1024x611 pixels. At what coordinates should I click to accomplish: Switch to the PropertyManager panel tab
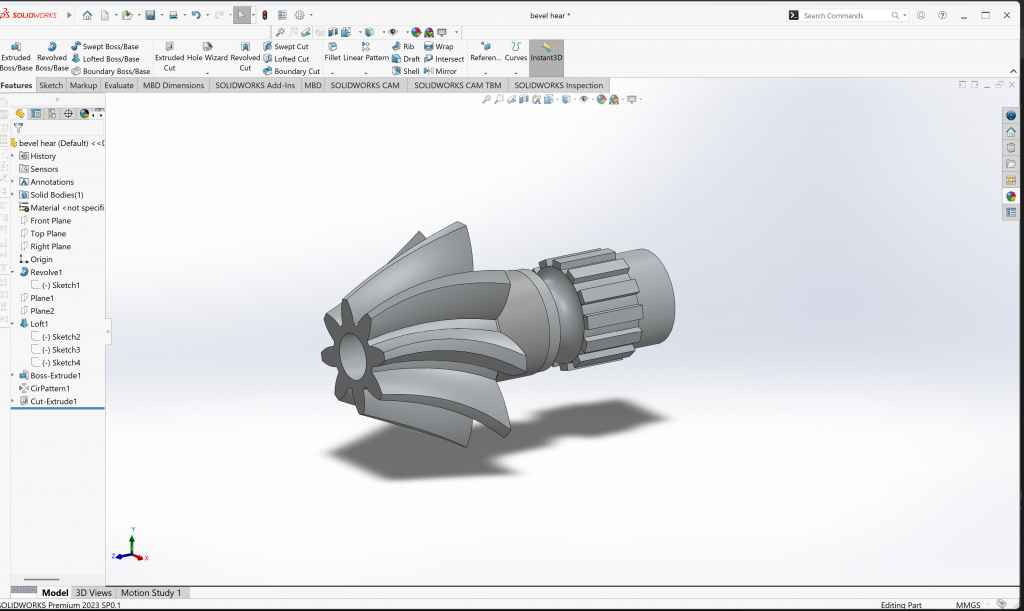coord(36,114)
